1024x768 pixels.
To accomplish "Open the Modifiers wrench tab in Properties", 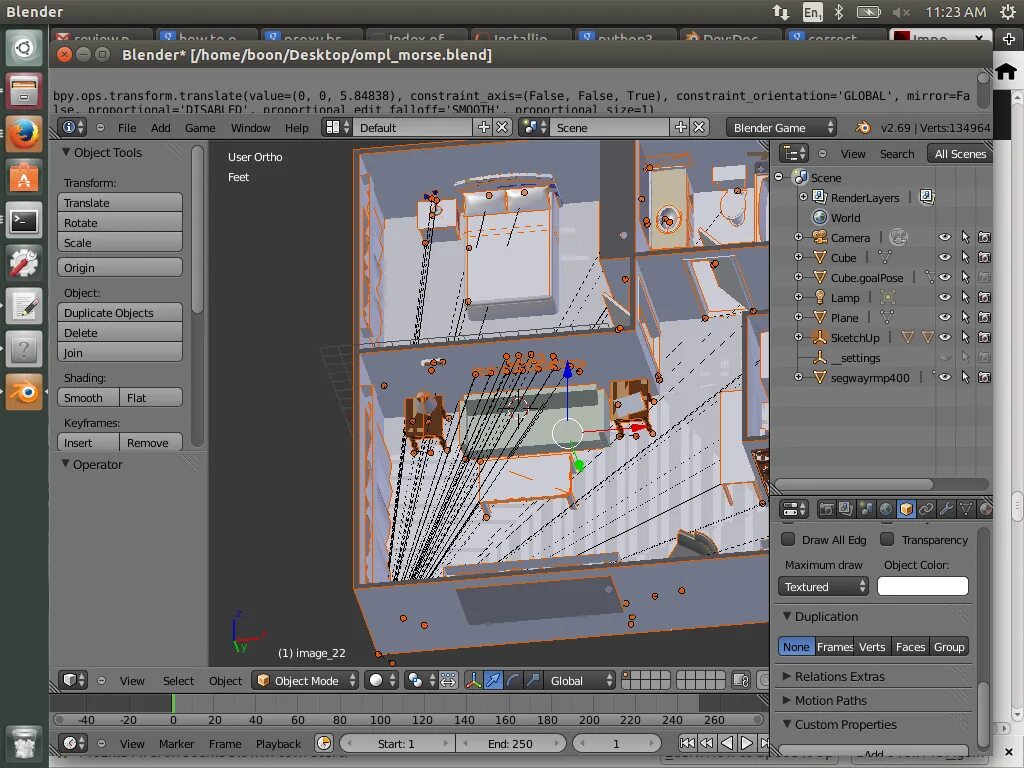I will point(946,509).
